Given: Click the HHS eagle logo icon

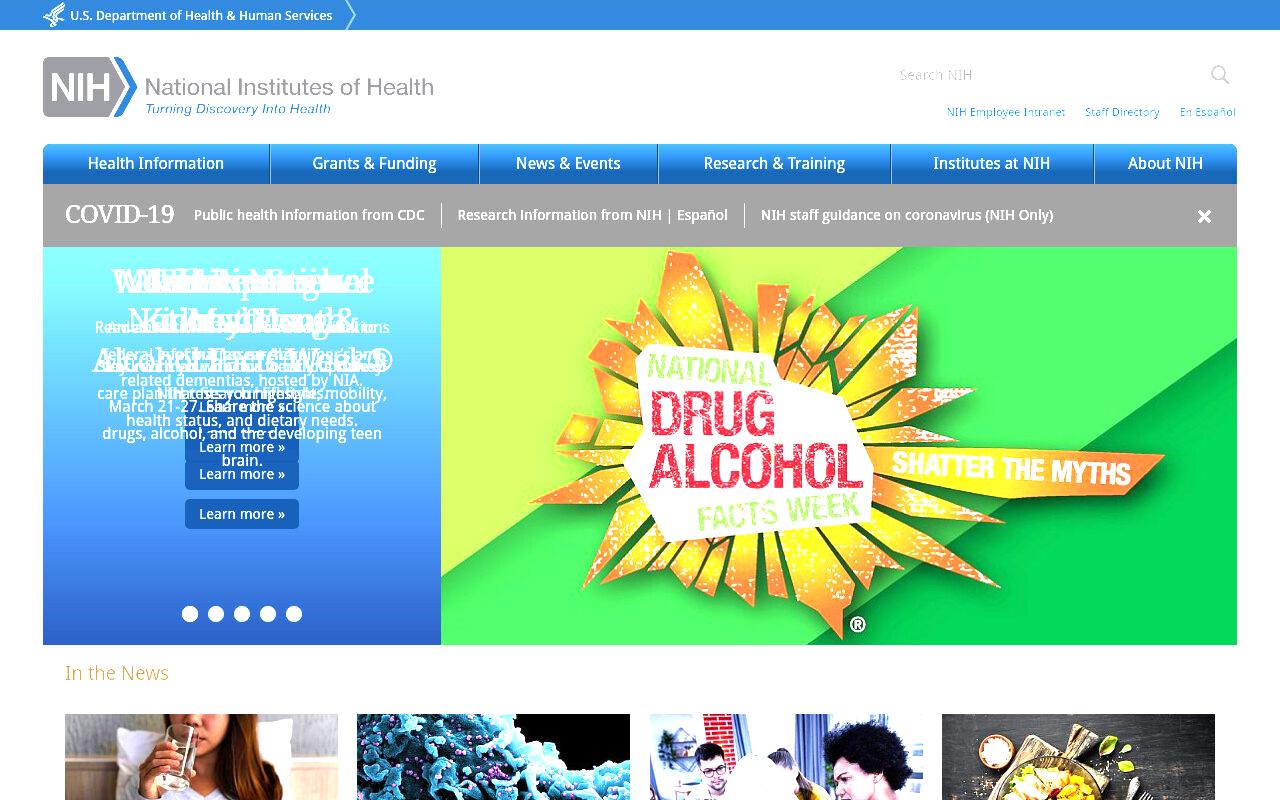Looking at the screenshot, I should (54, 15).
